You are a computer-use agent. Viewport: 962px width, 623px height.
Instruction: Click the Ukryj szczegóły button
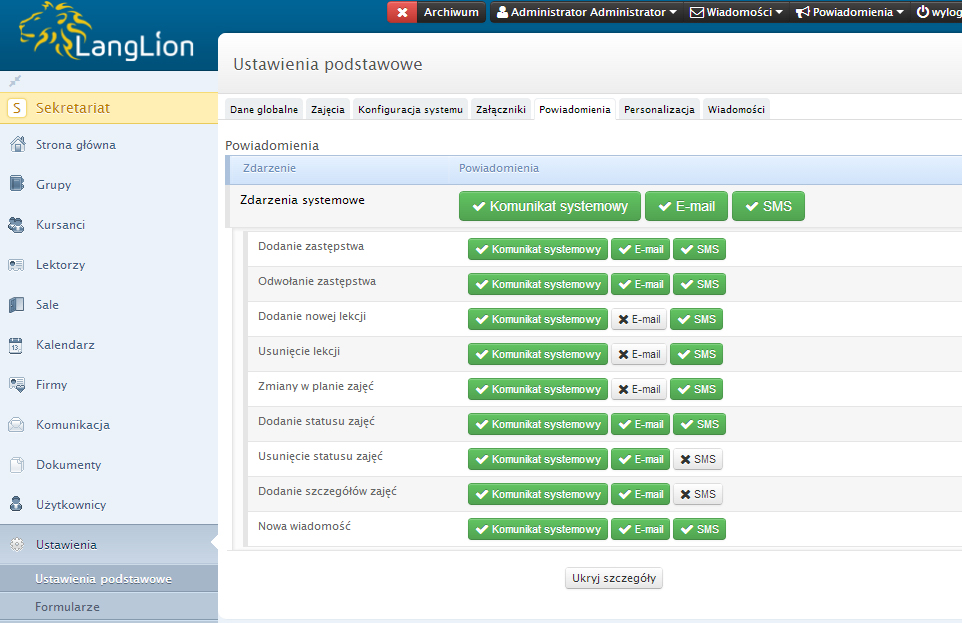614,578
